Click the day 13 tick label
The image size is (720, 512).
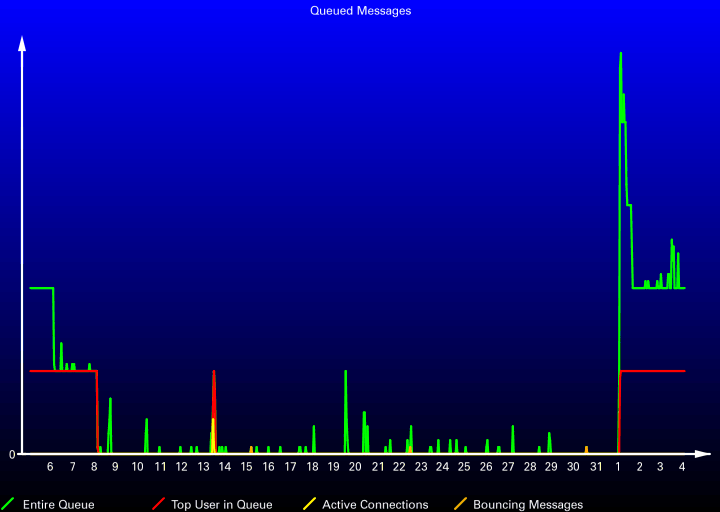(204, 467)
